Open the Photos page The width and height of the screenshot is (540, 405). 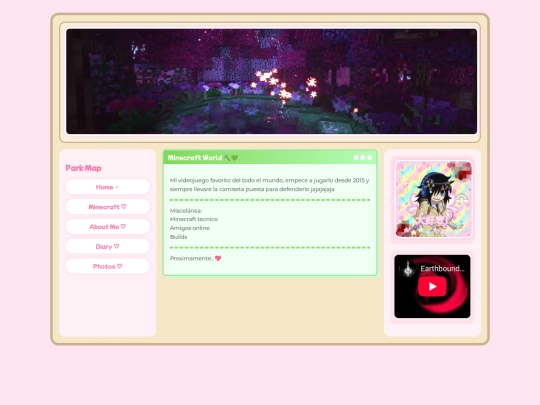107,266
